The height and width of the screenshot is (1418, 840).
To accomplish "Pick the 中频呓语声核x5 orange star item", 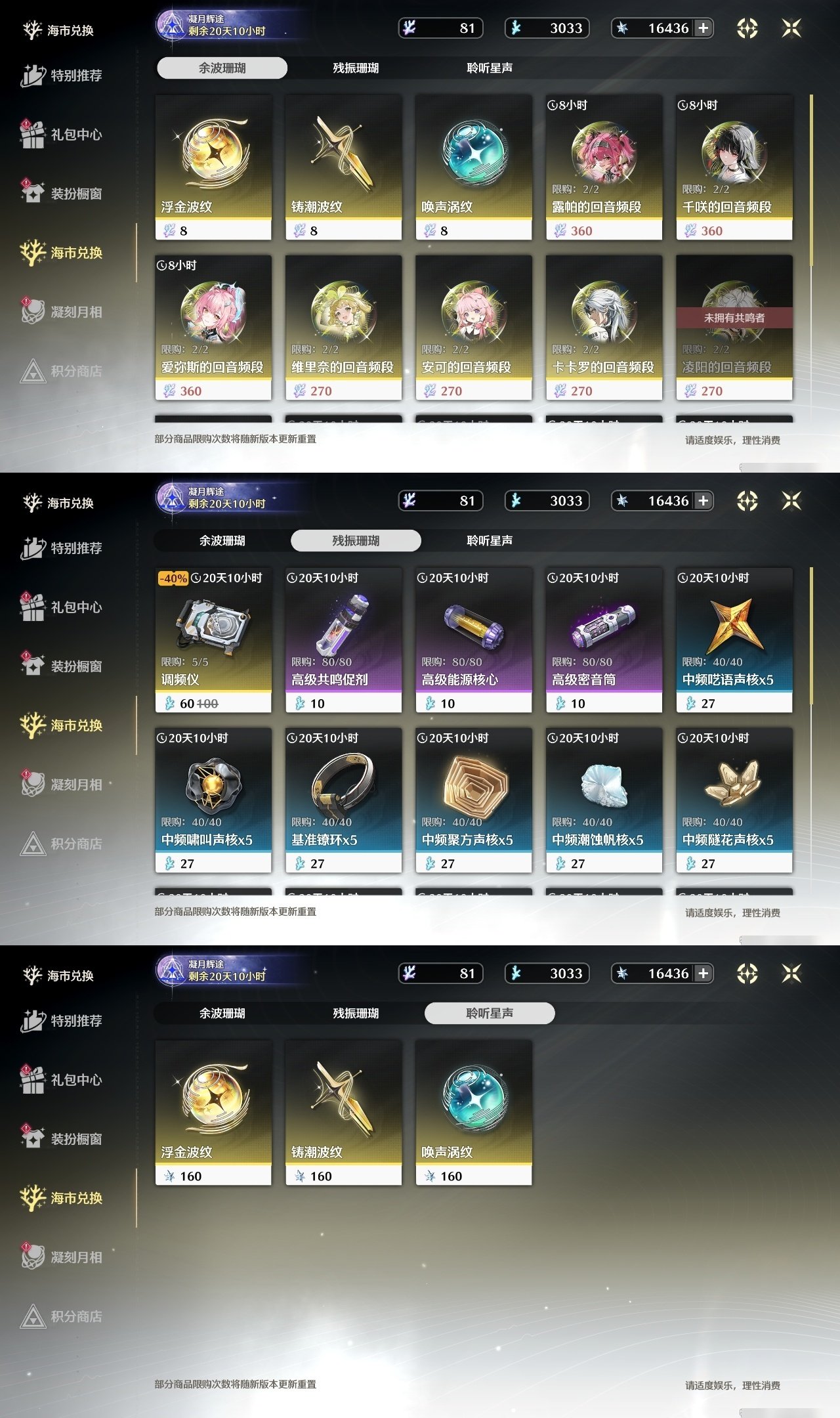I will tap(734, 640).
